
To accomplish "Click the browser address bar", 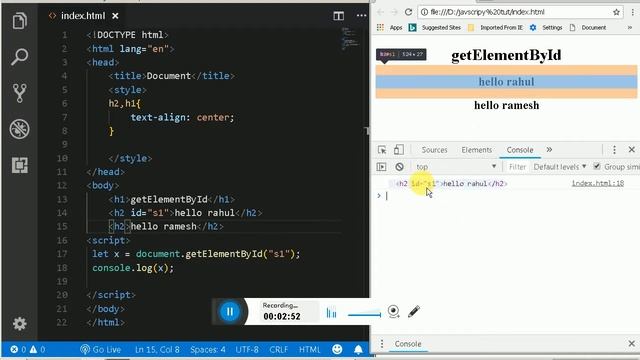I will tap(514, 12).
